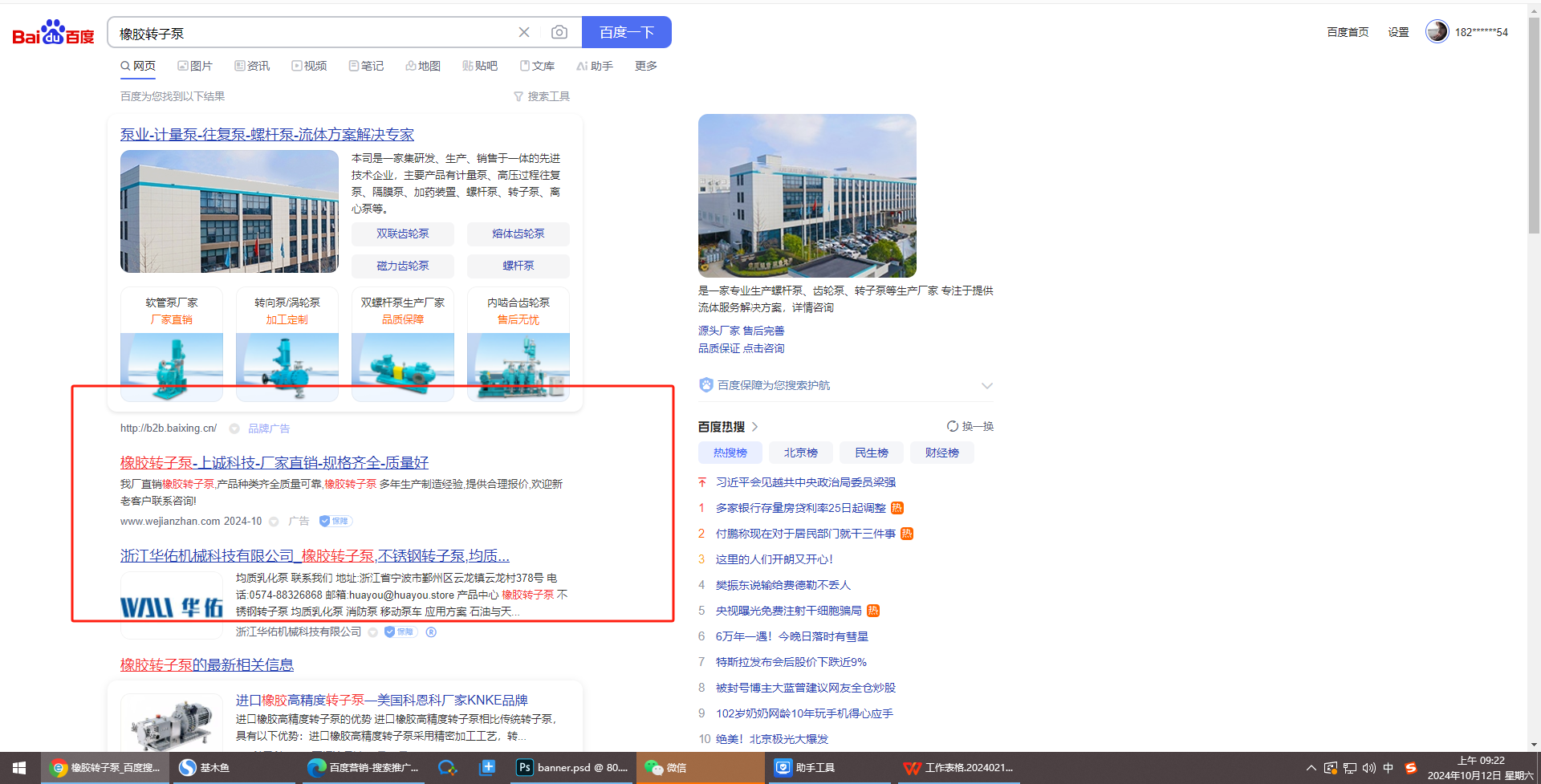Click the www.wejianzhan.com source URL

pos(170,522)
